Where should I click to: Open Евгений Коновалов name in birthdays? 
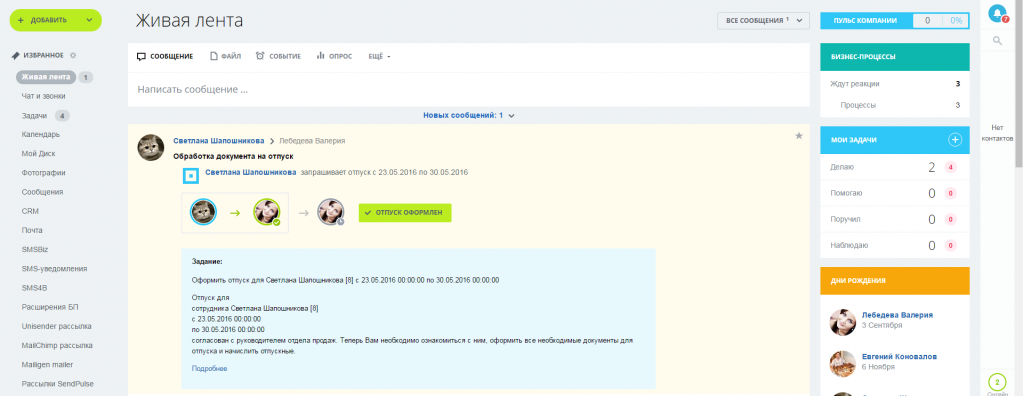899,357
